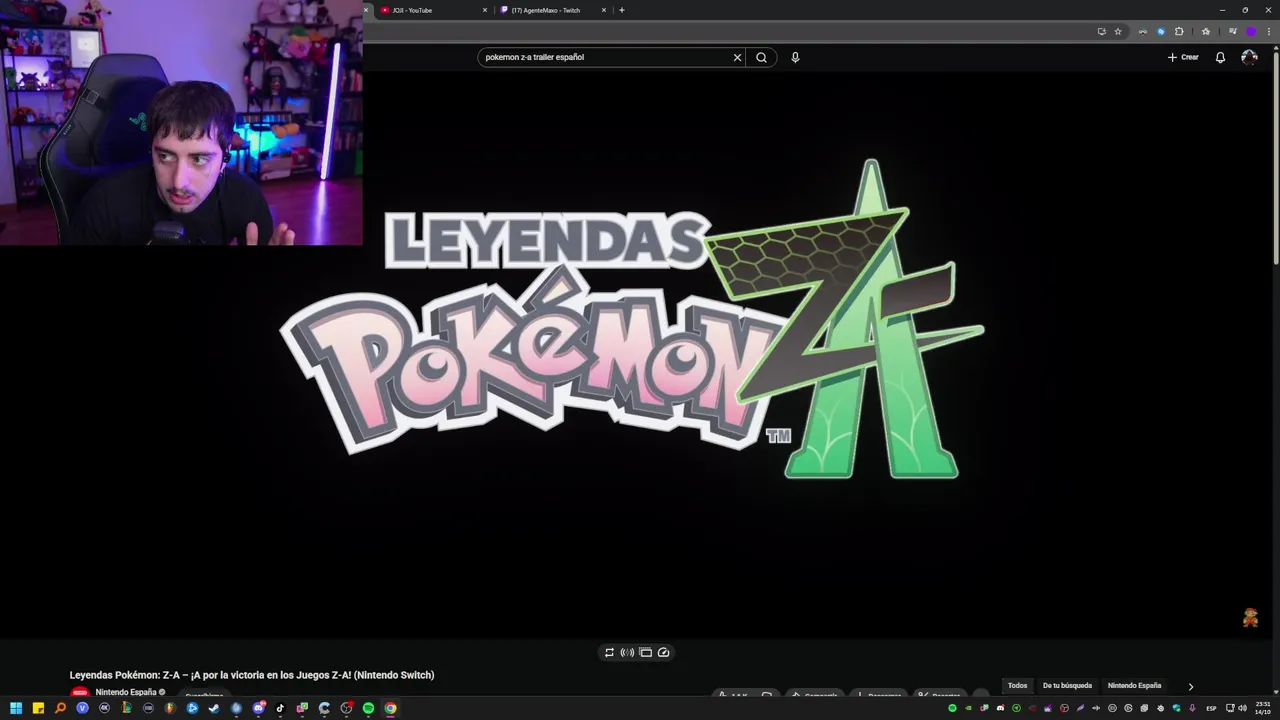Image resolution: width=1280 pixels, height=720 pixels.
Task: Open the clock showing 23:51
Action: [1262, 708]
